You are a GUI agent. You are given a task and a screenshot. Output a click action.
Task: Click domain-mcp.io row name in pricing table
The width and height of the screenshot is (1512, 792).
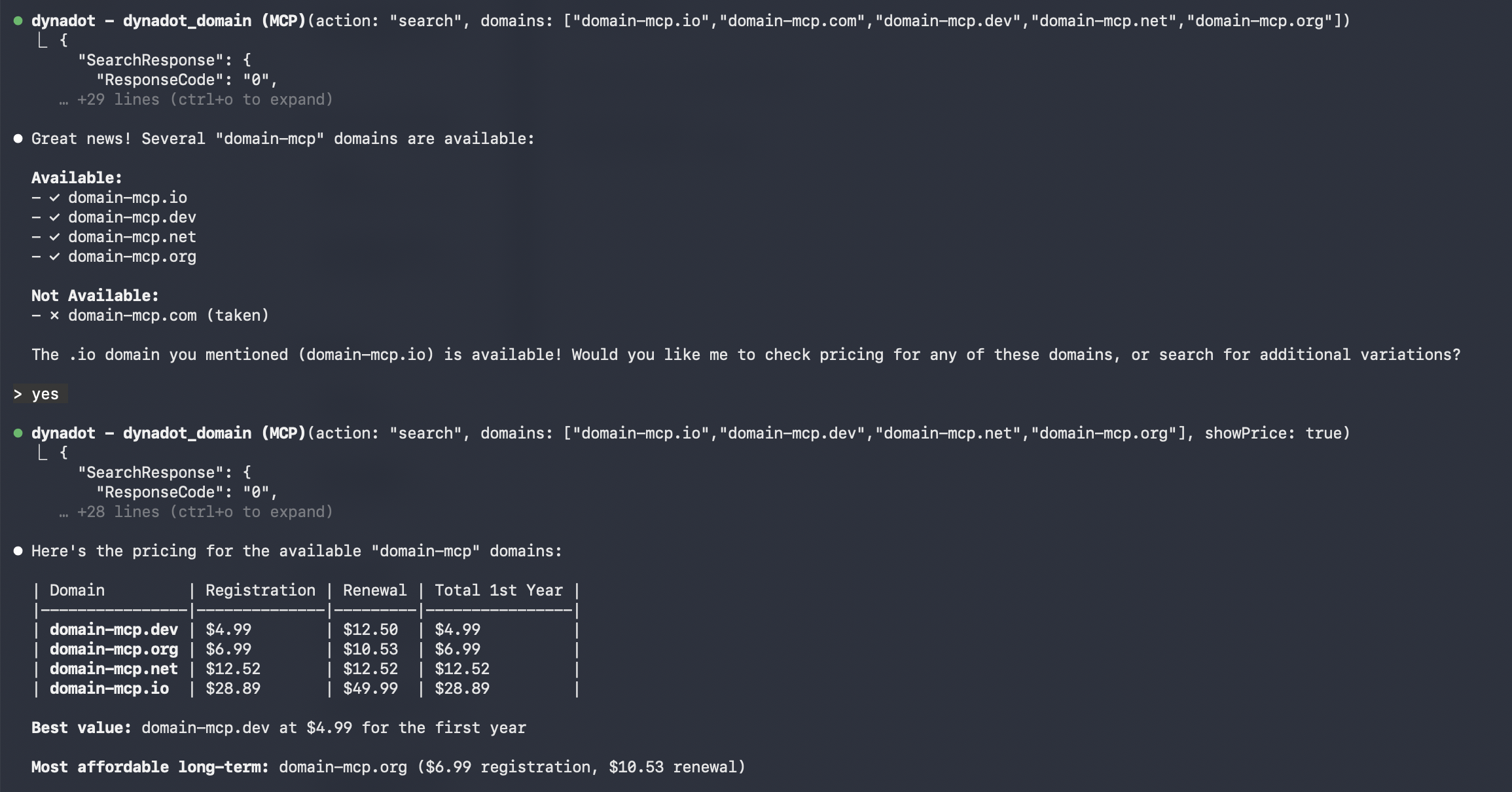109,689
